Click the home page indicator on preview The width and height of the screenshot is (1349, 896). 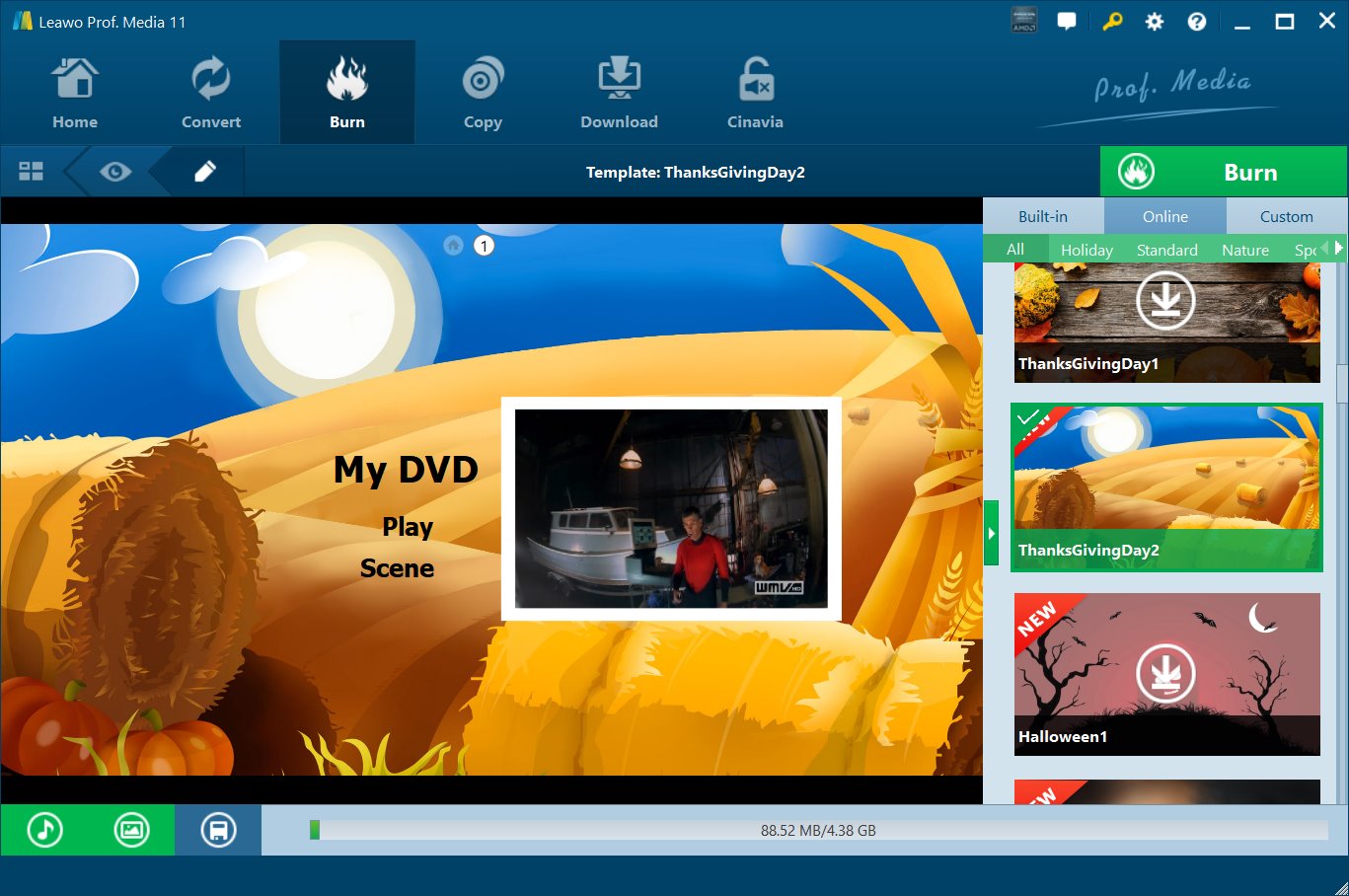[x=454, y=246]
